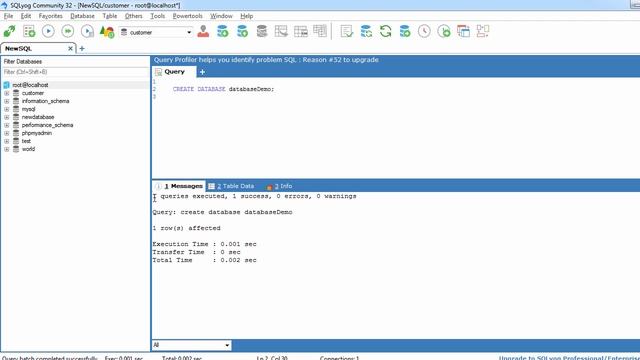640x360 pixels.
Task: Click the multi-table diagram icon
Action: (320, 31)
